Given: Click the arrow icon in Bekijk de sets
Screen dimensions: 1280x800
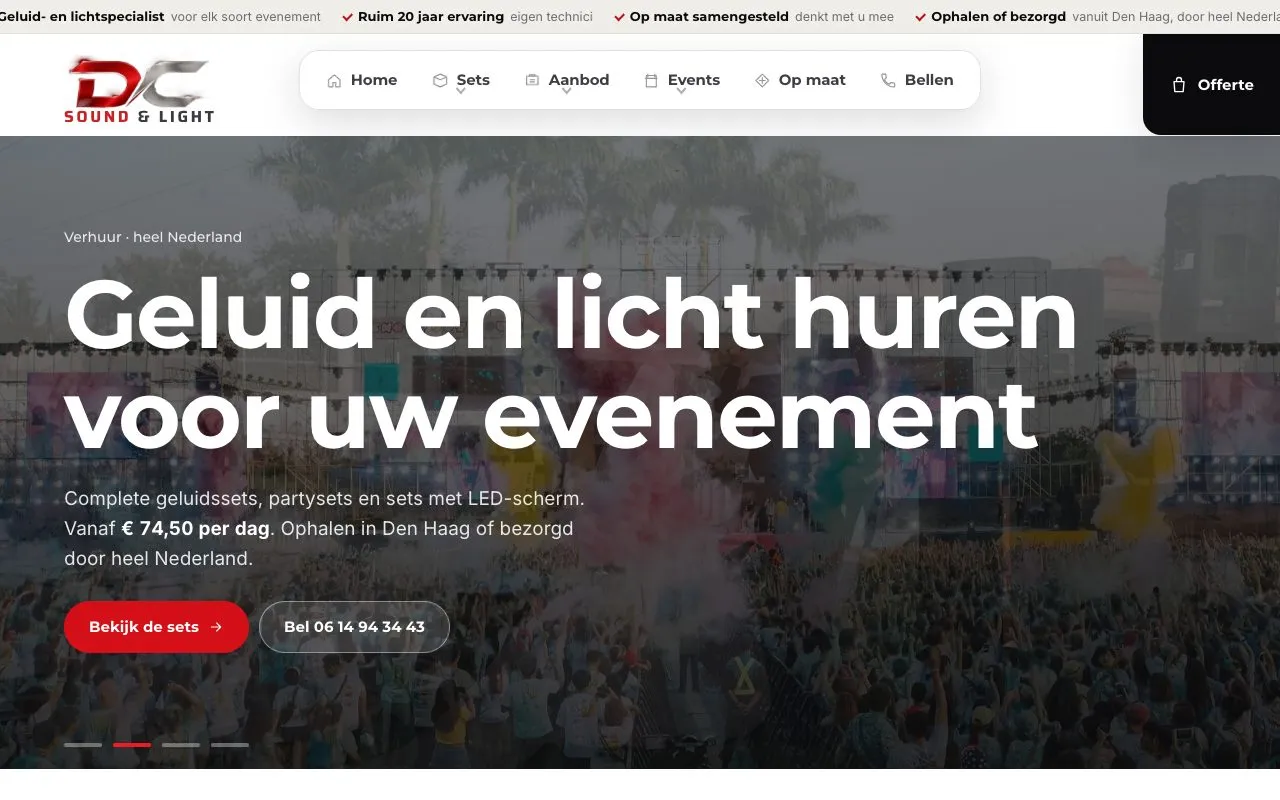Looking at the screenshot, I should click(217, 627).
